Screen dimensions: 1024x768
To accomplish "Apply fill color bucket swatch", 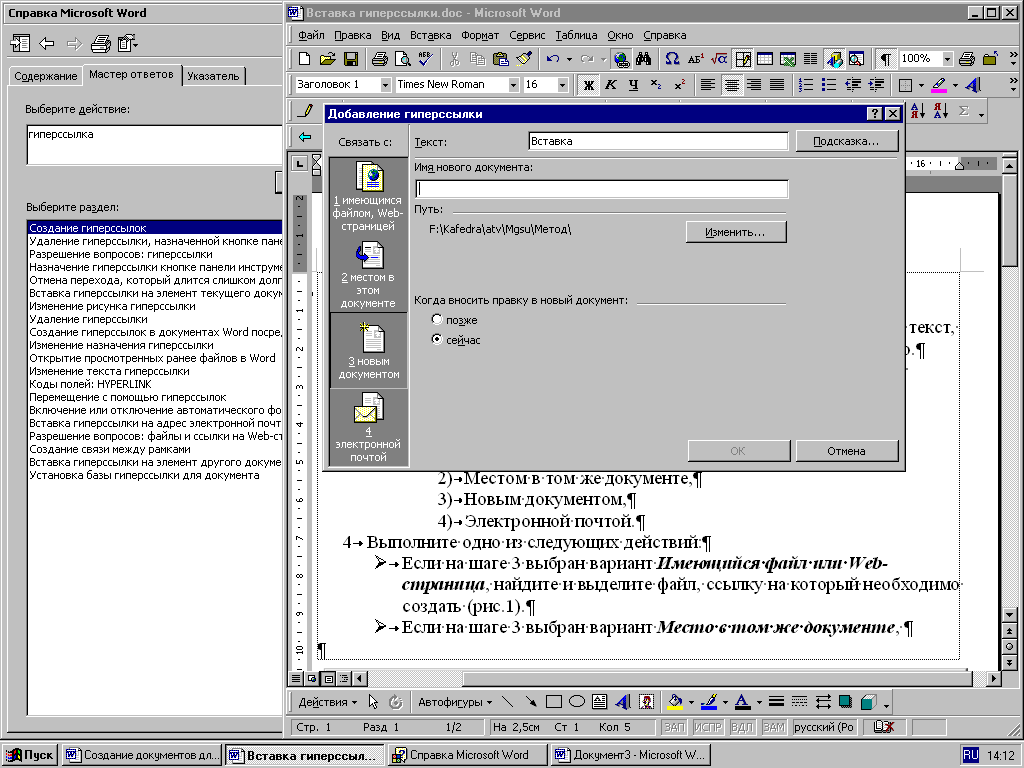I will [675, 702].
